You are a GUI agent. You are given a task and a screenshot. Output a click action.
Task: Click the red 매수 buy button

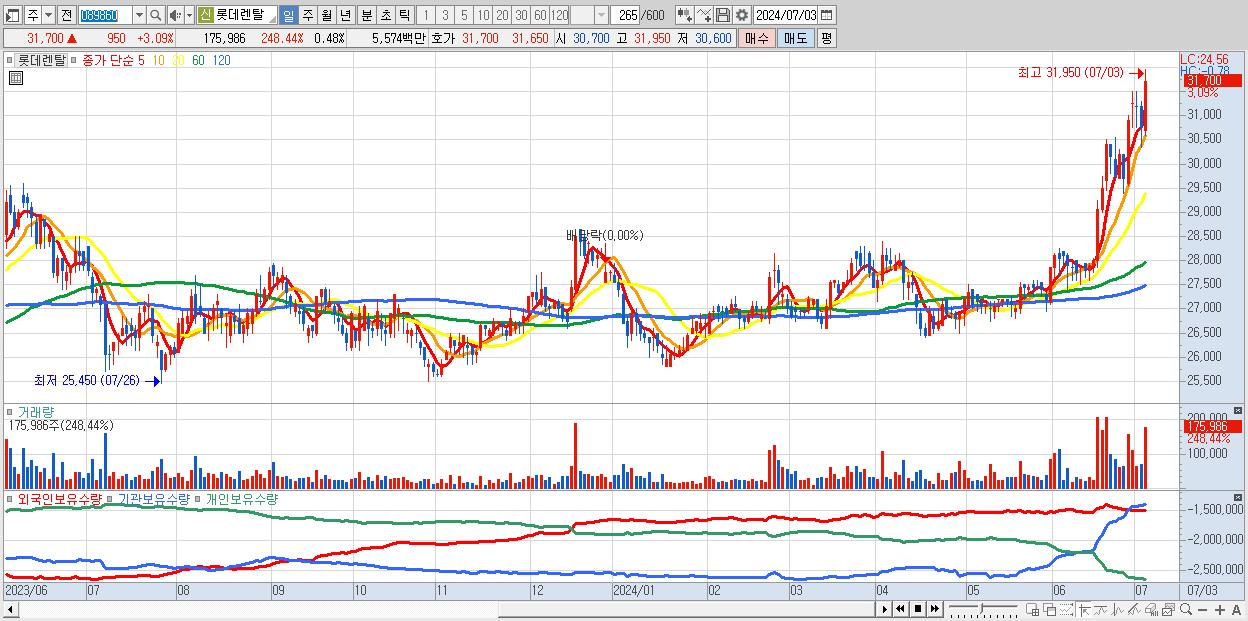point(757,38)
